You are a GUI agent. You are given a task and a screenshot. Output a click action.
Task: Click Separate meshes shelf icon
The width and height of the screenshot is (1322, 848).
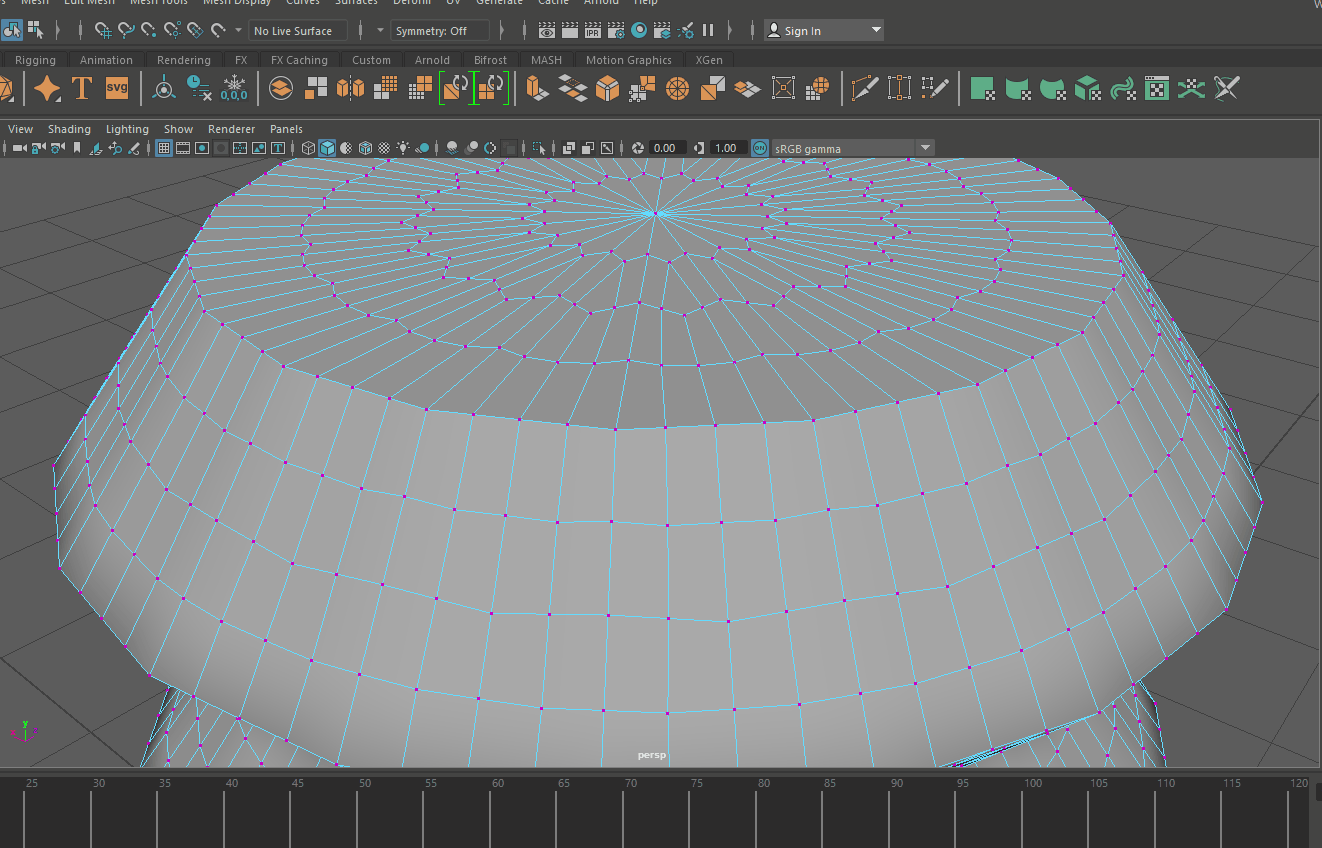pos(316,88)
